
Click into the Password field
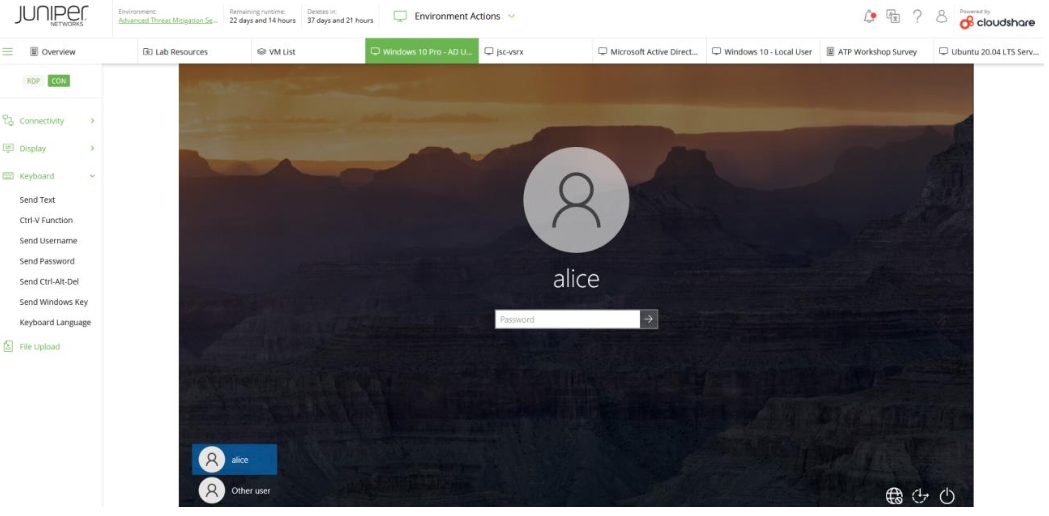[567, 320]
